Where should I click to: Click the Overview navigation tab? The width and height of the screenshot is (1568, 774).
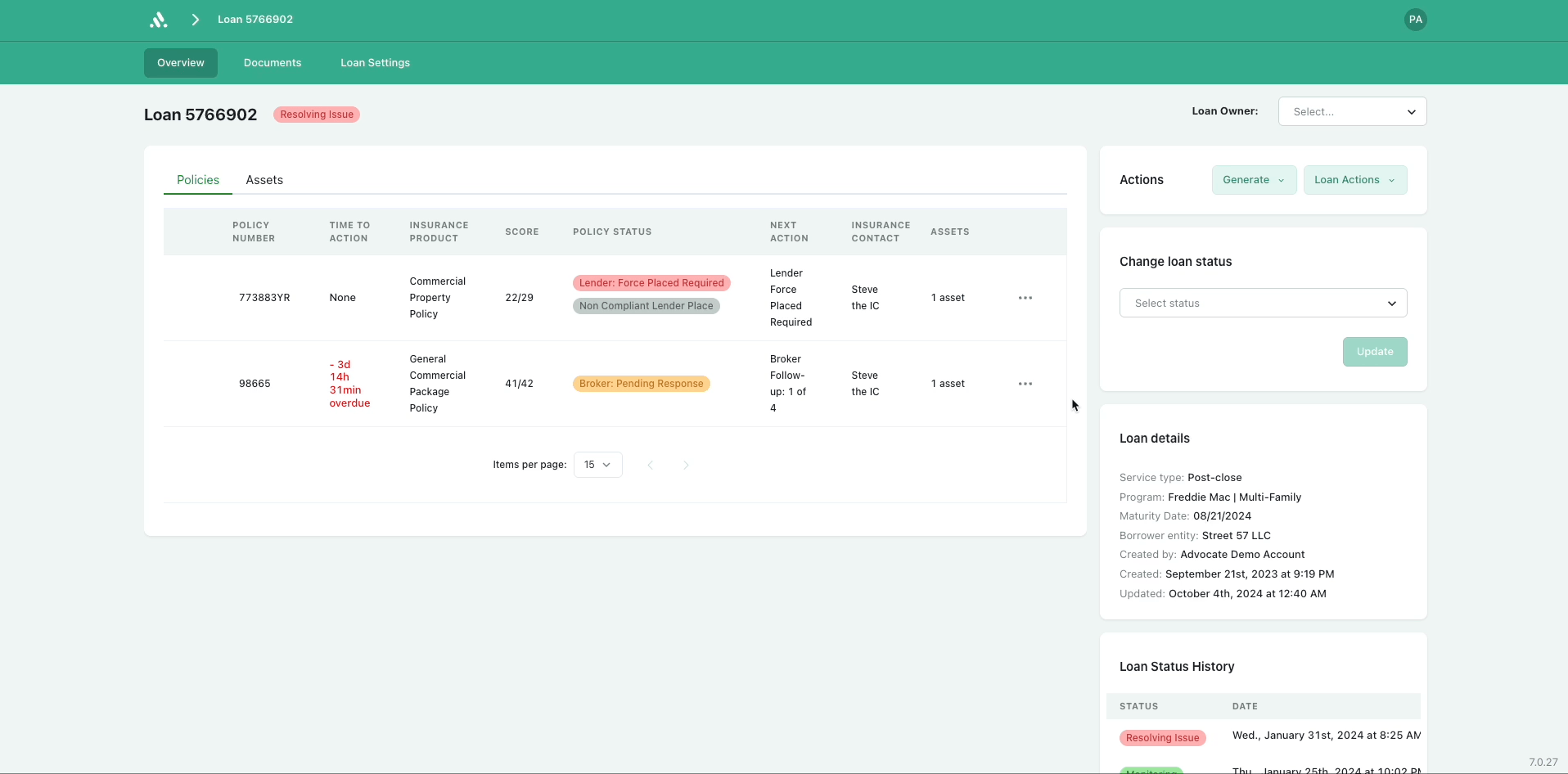[181, 63]
